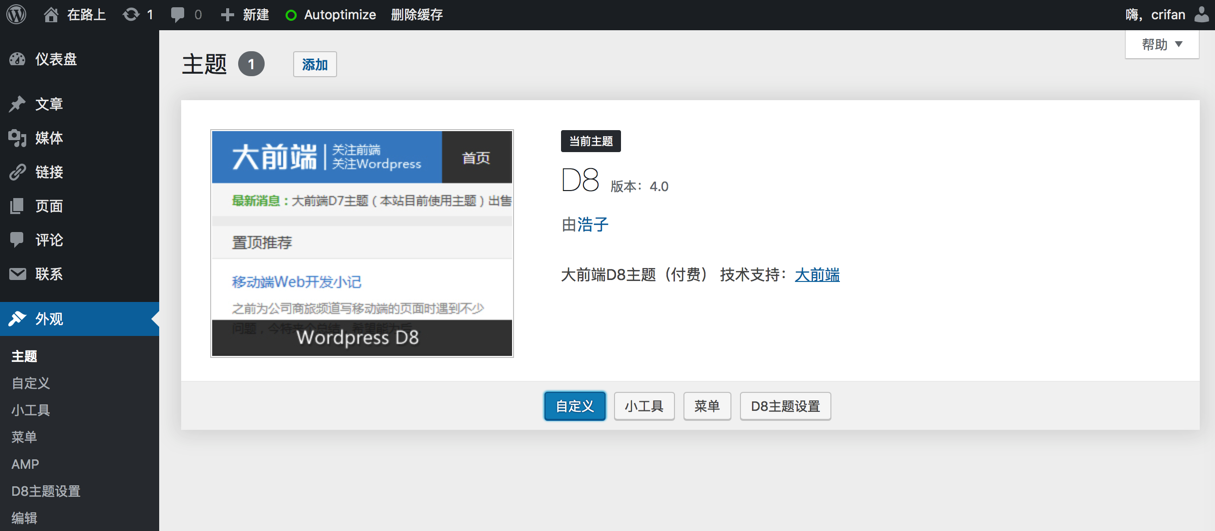Click the 版本: 4.0 version text
The height and width of the screenshot is (531, 1215).
(639, 186)
